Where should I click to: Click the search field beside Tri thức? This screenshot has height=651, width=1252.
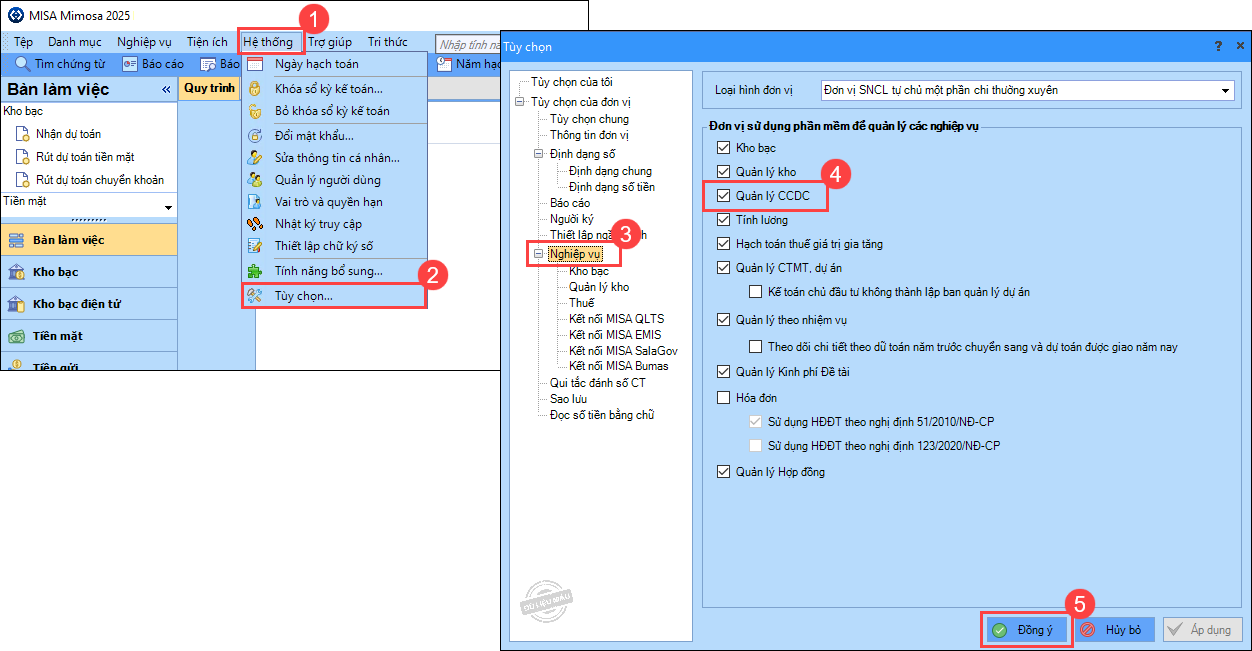click(468, 43)
